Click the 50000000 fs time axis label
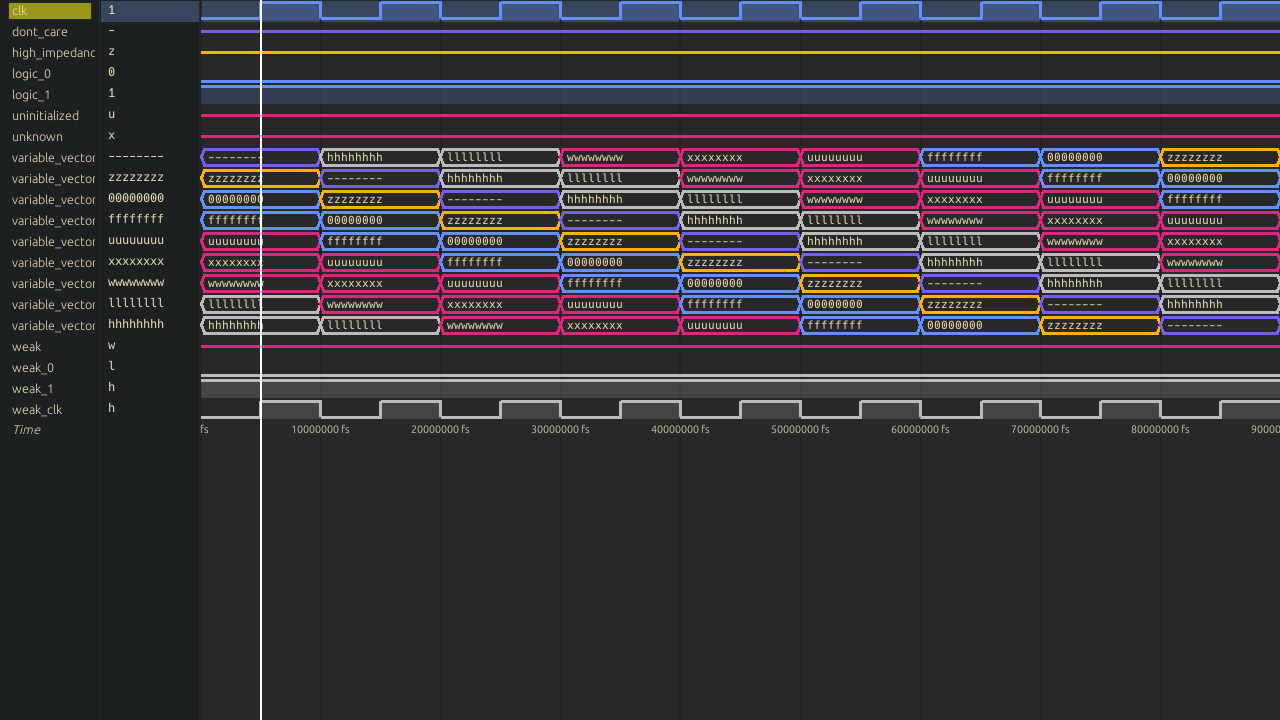This screenshot has width=1280, height=720. [x=800, y=430]
